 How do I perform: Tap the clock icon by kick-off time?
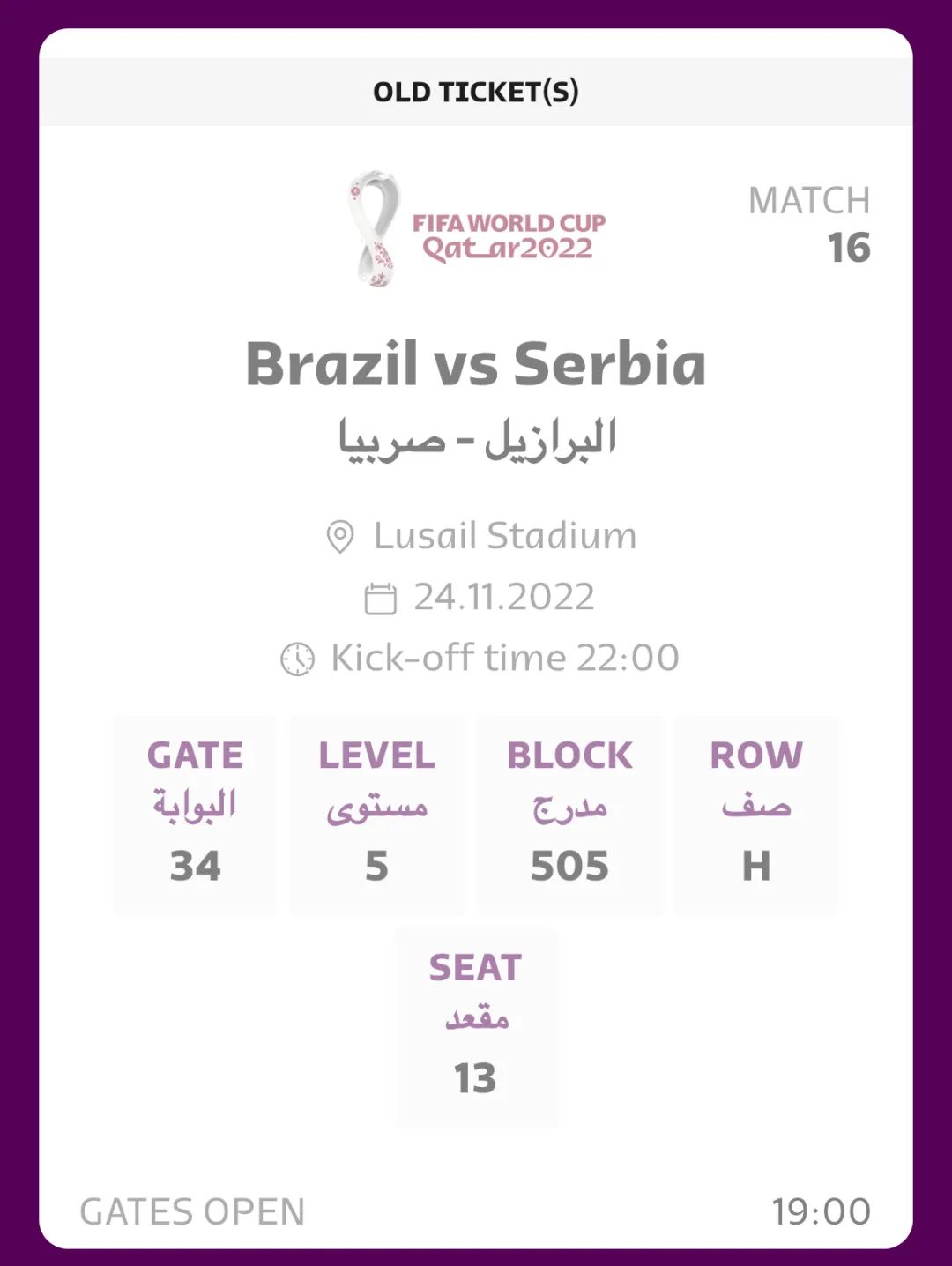tap(297, 659)
